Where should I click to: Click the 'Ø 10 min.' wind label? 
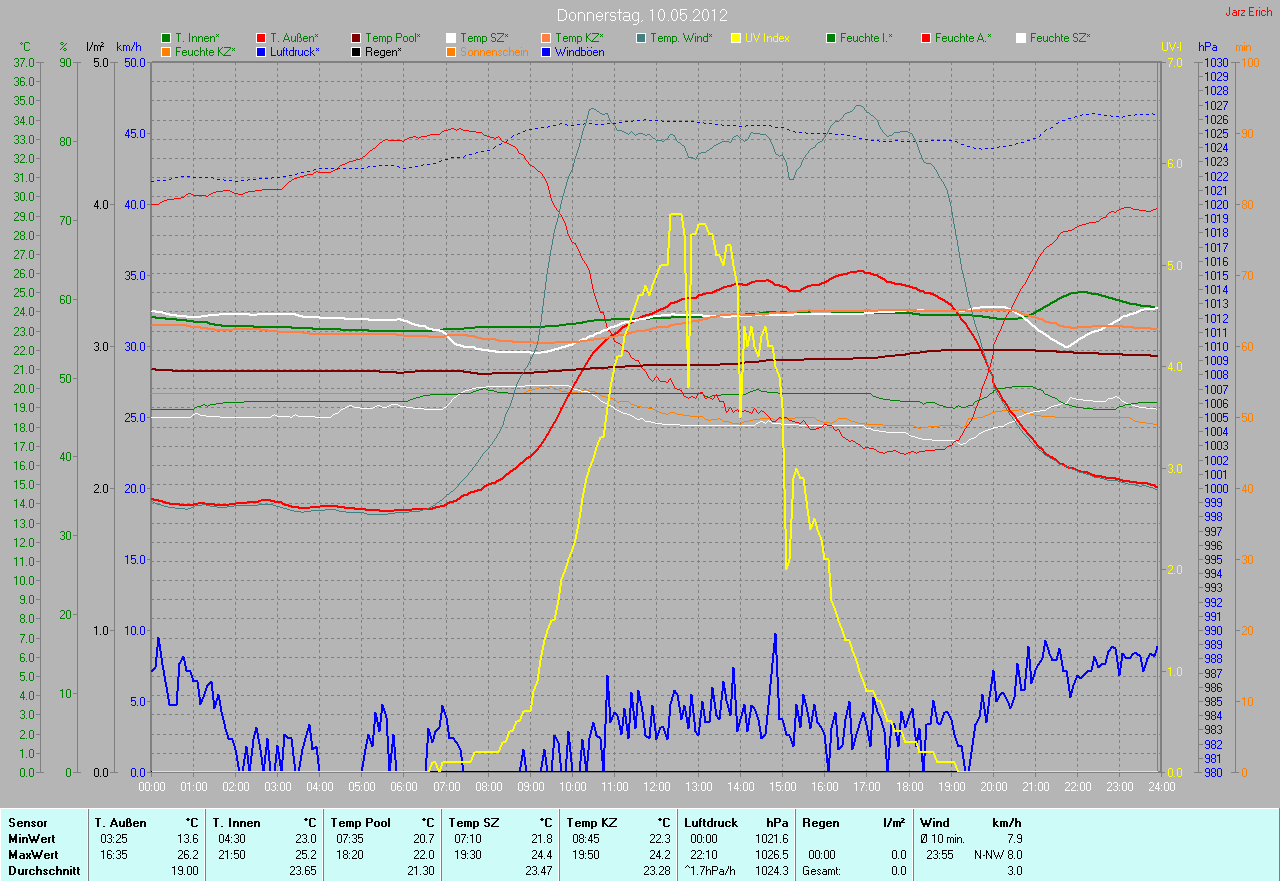(x=942, y=839)
